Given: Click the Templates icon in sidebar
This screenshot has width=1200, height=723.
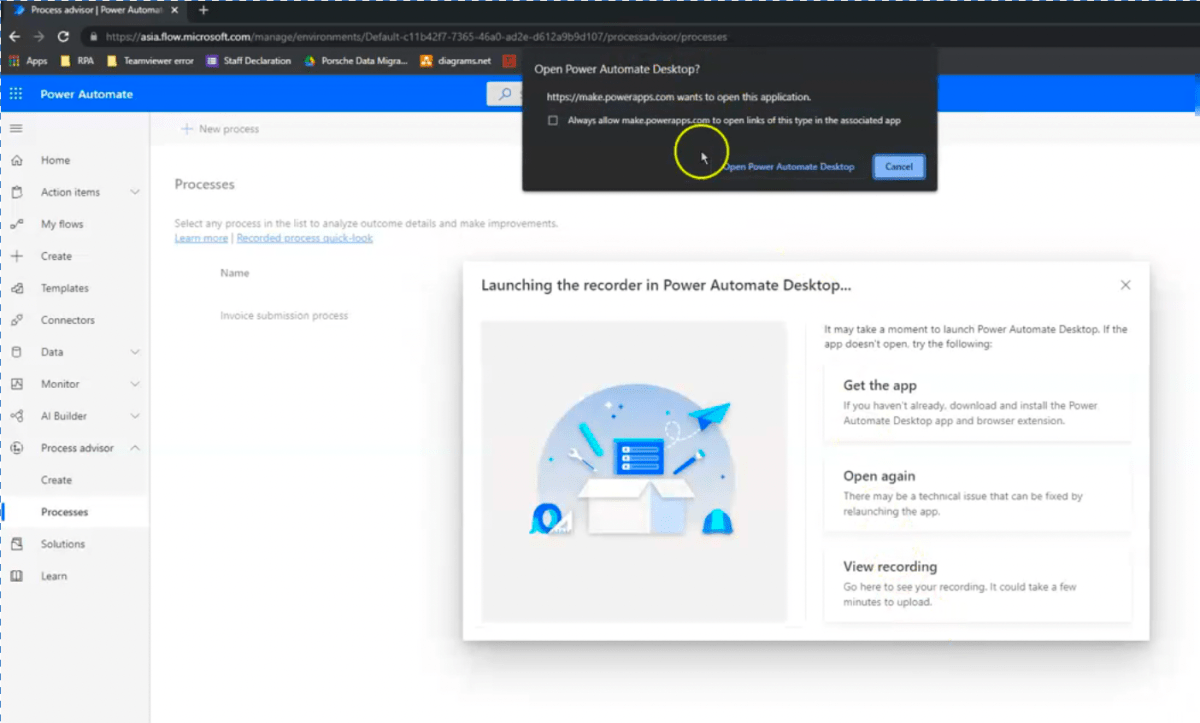Looking at the screenshot, I should (x=17, y=288).
